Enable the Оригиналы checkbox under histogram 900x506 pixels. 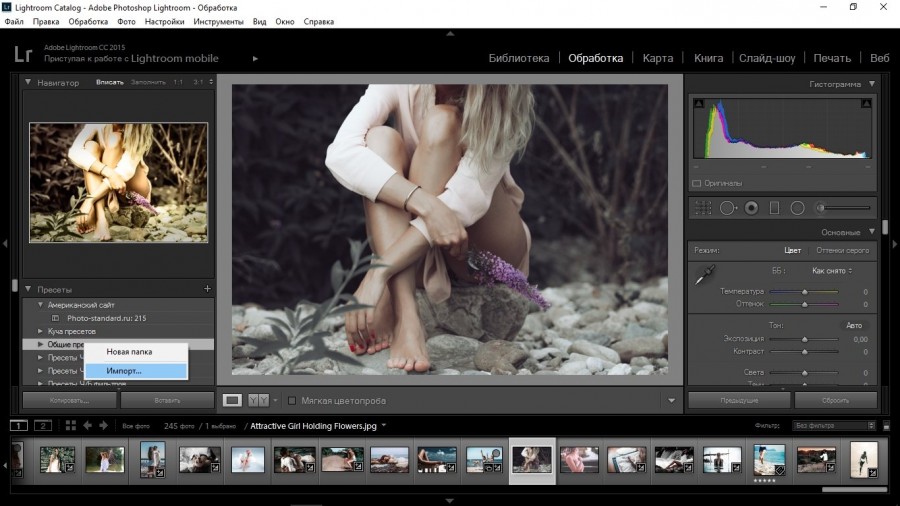pyautogui.click(x=697, y=183)
